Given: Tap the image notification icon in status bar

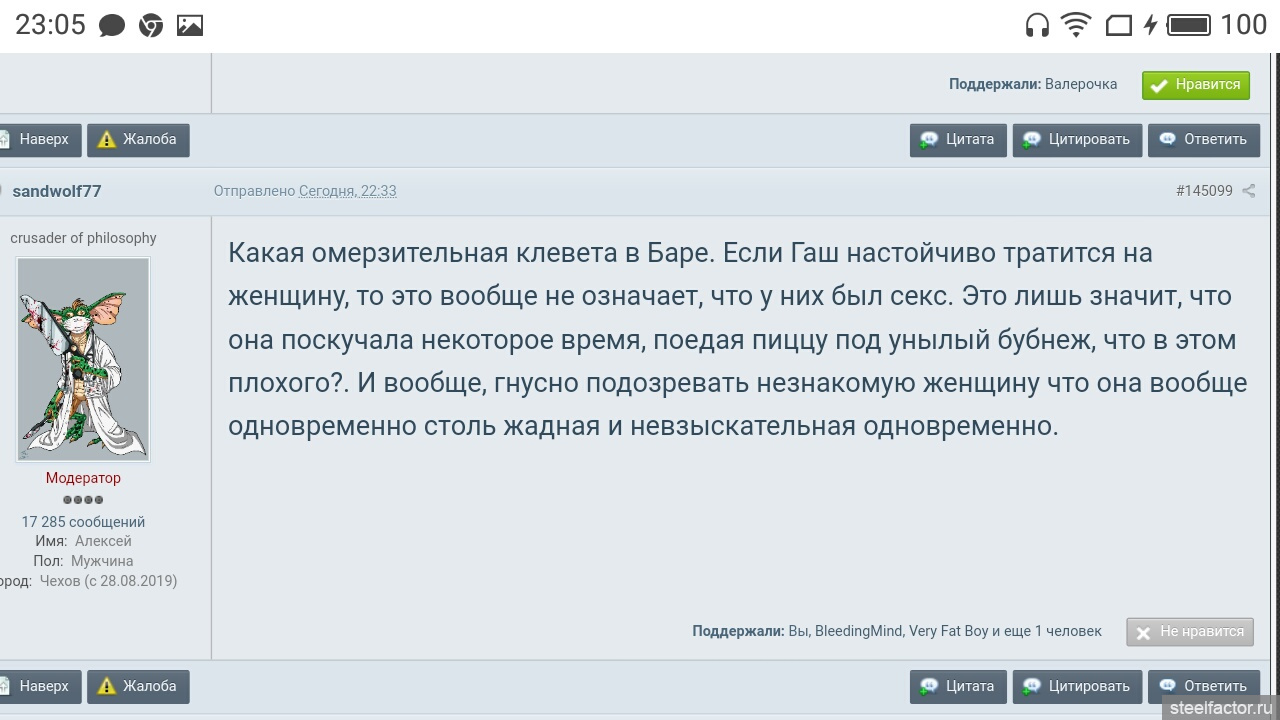Looking at the screenshot, I should click(190, 26).
